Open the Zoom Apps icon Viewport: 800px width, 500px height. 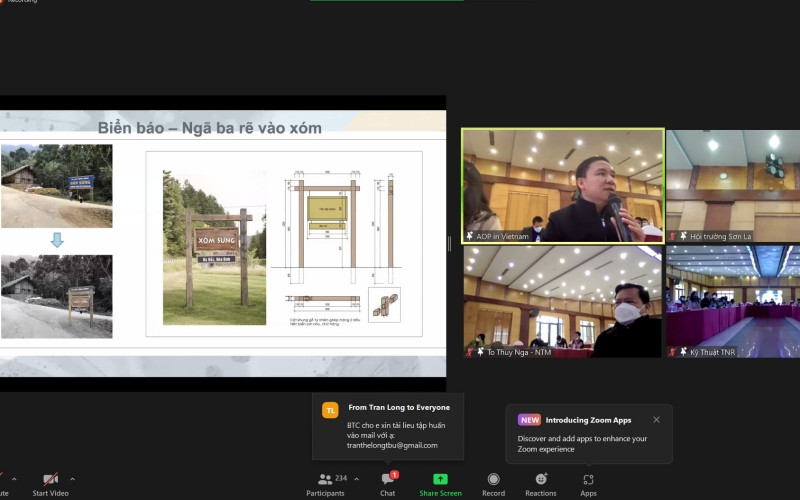point(588,480)
